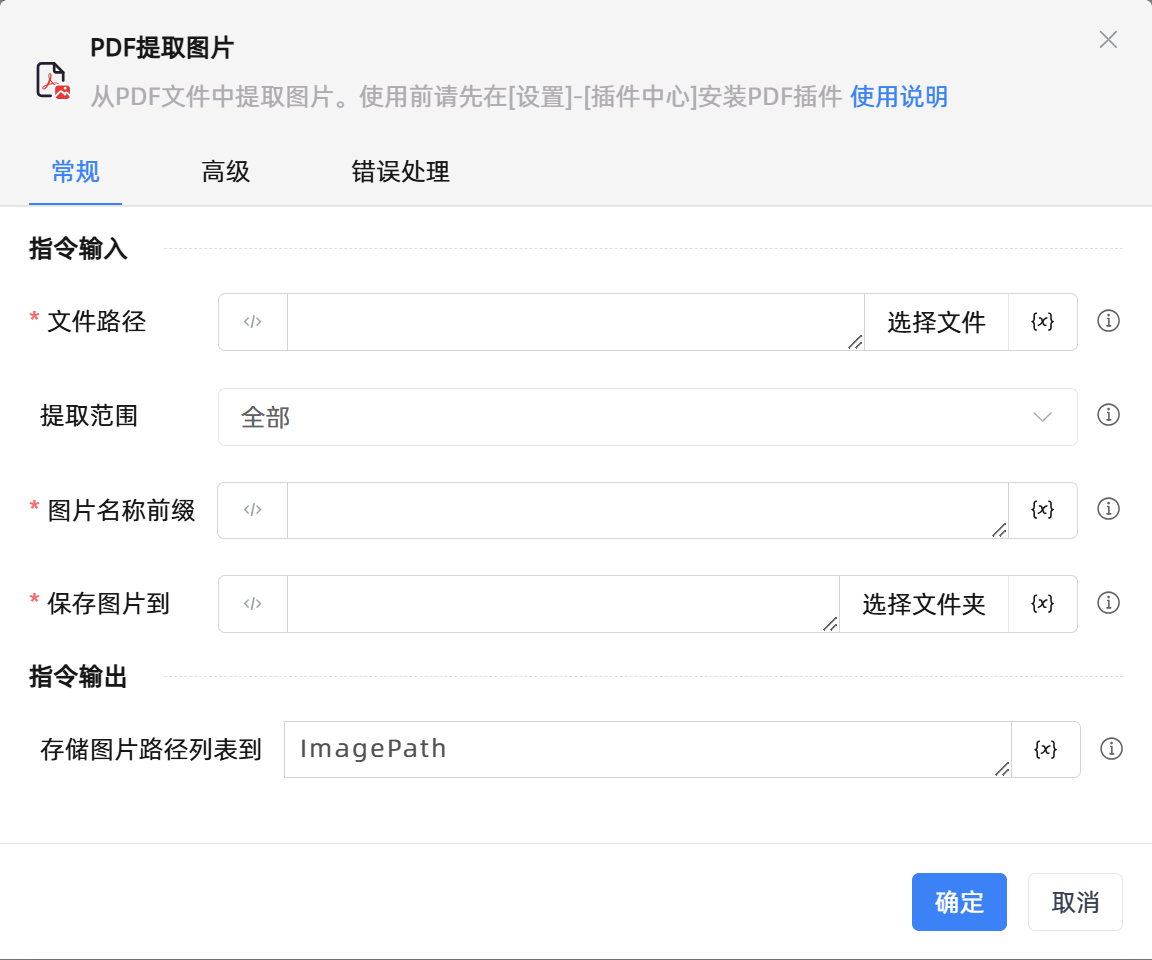
Task: Click the PDF提取图片 file icon
Action: point(53,81)
